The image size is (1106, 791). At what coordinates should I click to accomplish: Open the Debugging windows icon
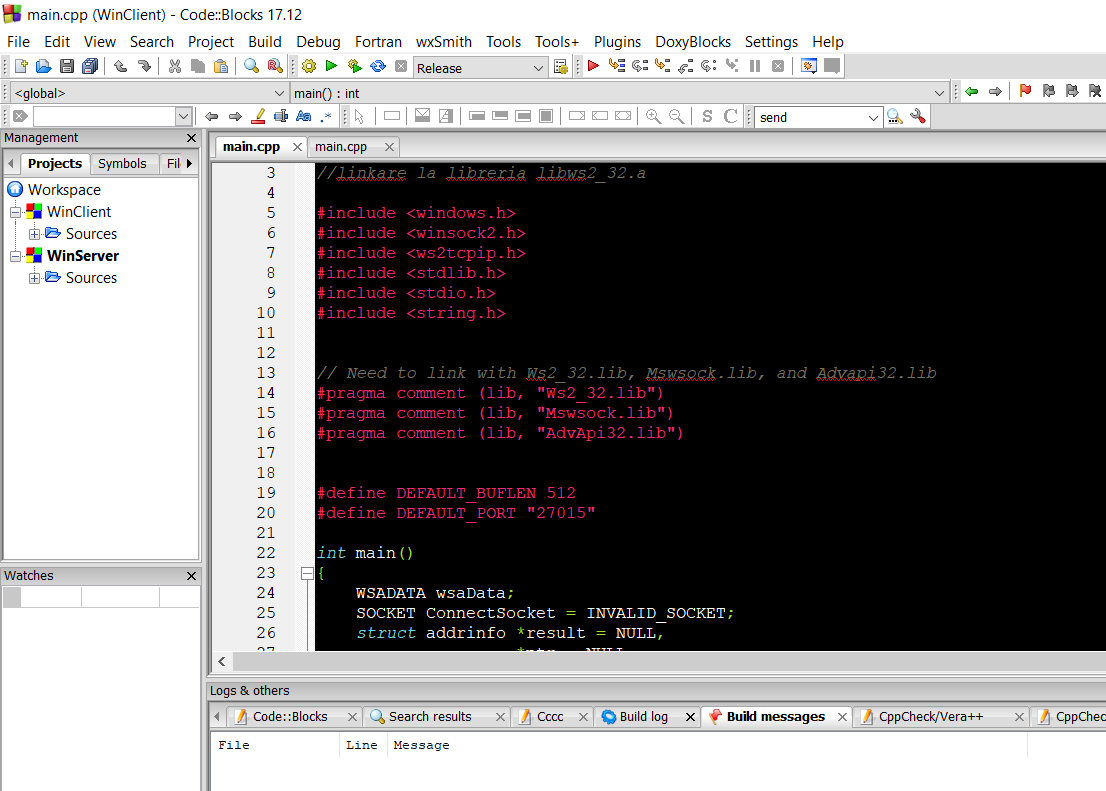(809, 66)
